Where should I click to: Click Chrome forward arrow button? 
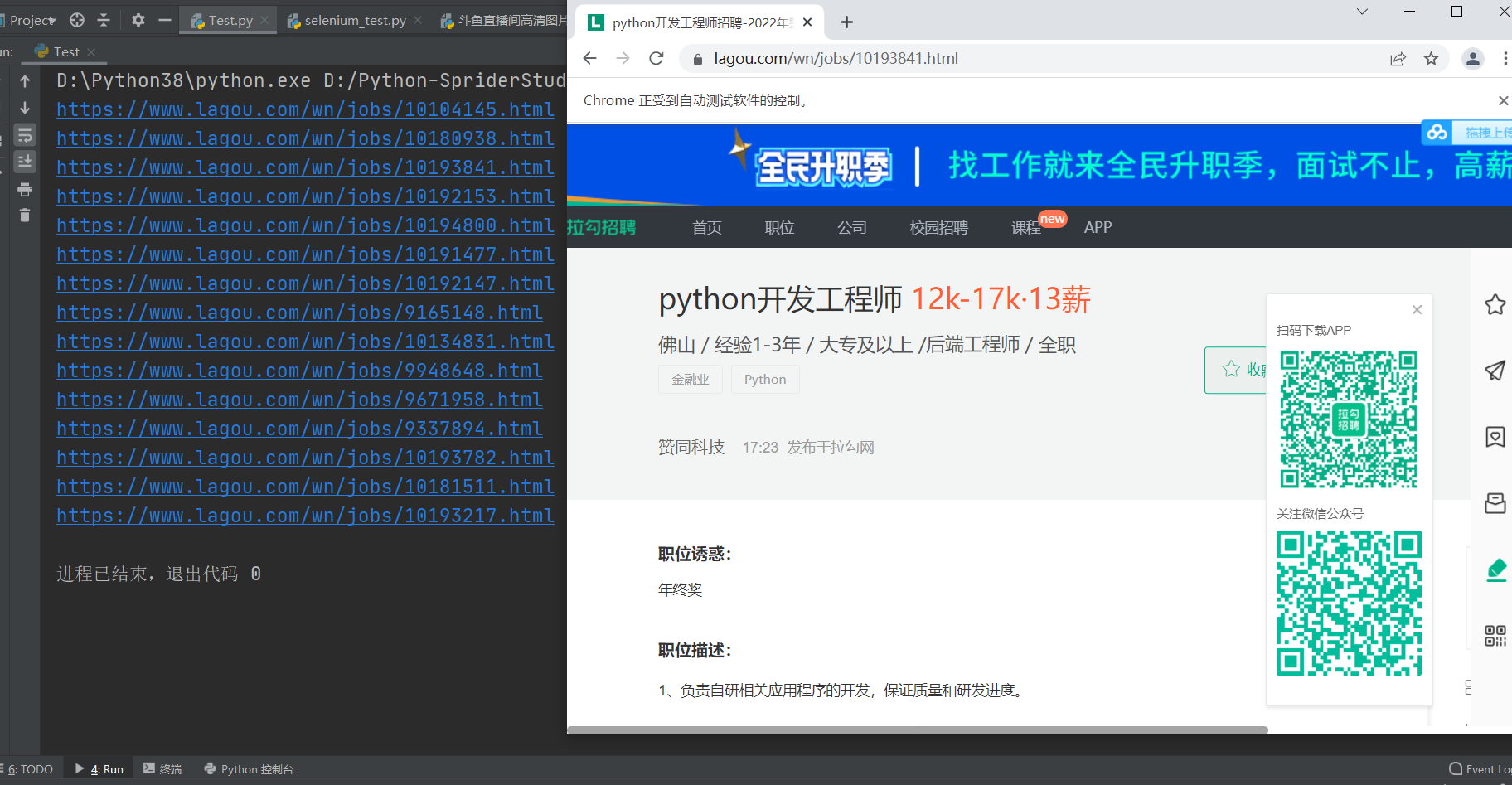[623, 58]
